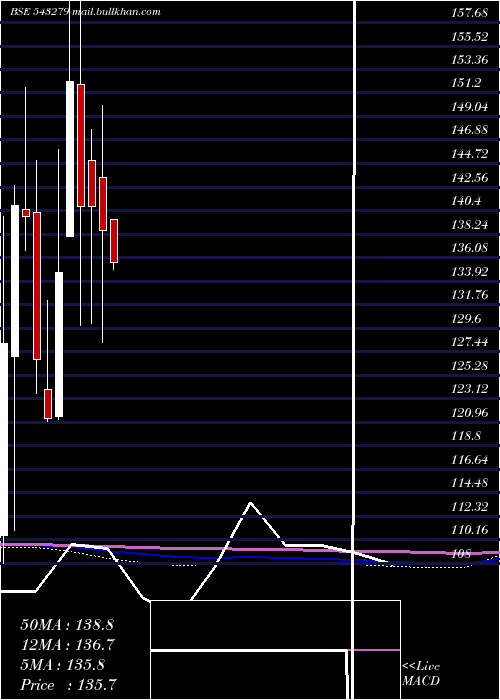Click the 131.76 price axis label
The width and height of the screenshot is (500, 700).
469,295
